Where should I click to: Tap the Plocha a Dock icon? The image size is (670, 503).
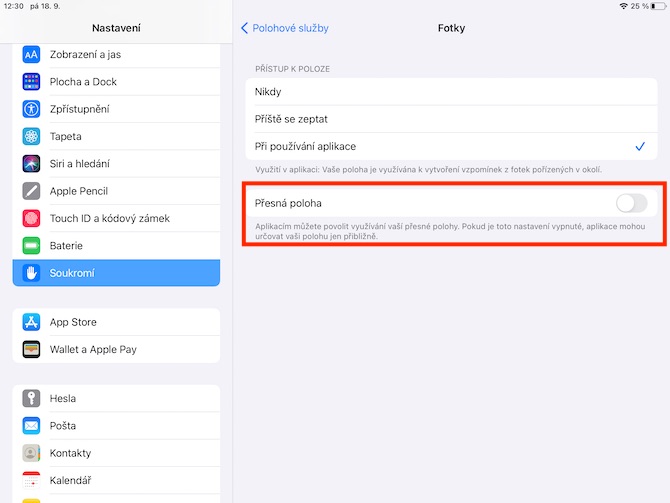point(31,82)
